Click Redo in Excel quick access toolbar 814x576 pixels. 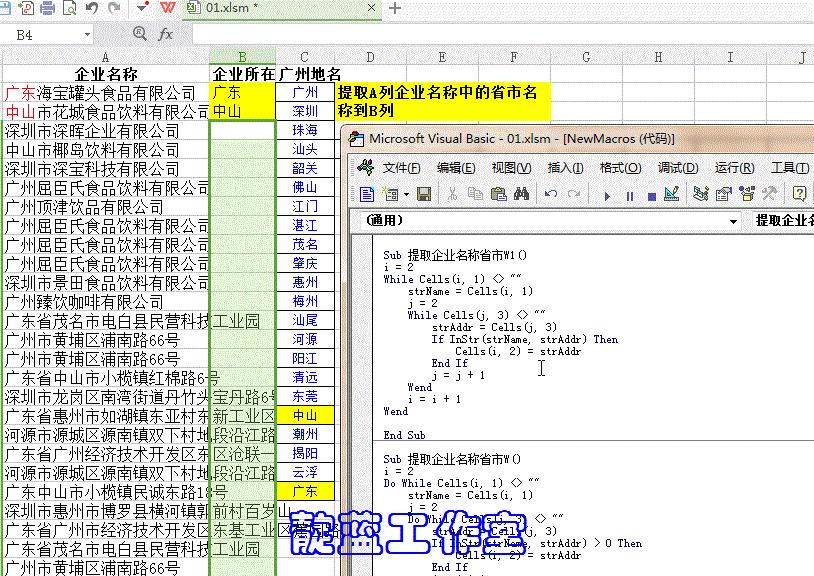pyautogui.click(x=113, y=9)
